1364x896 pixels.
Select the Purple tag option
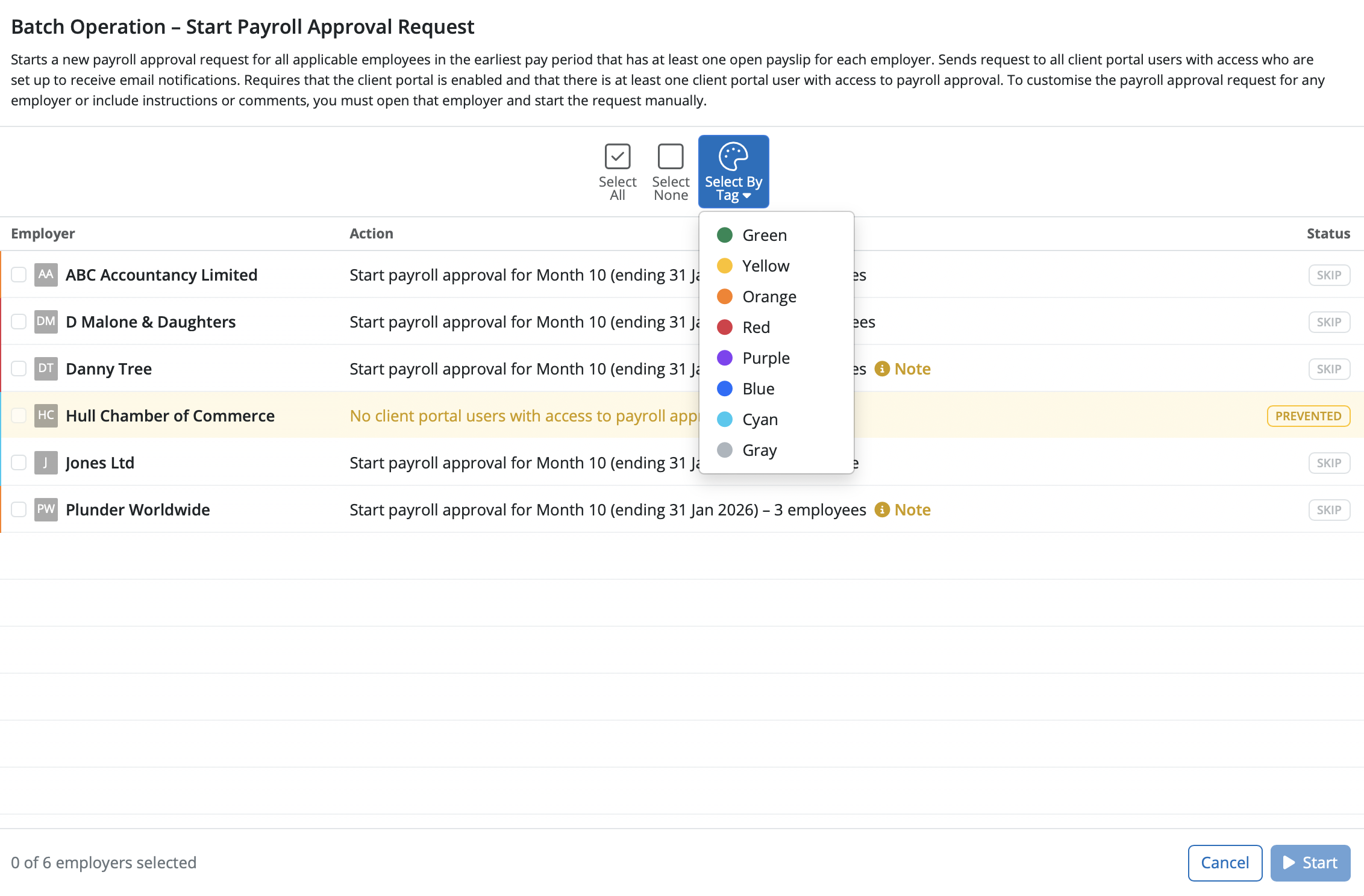pyautogui.click(x=765, y=358)
